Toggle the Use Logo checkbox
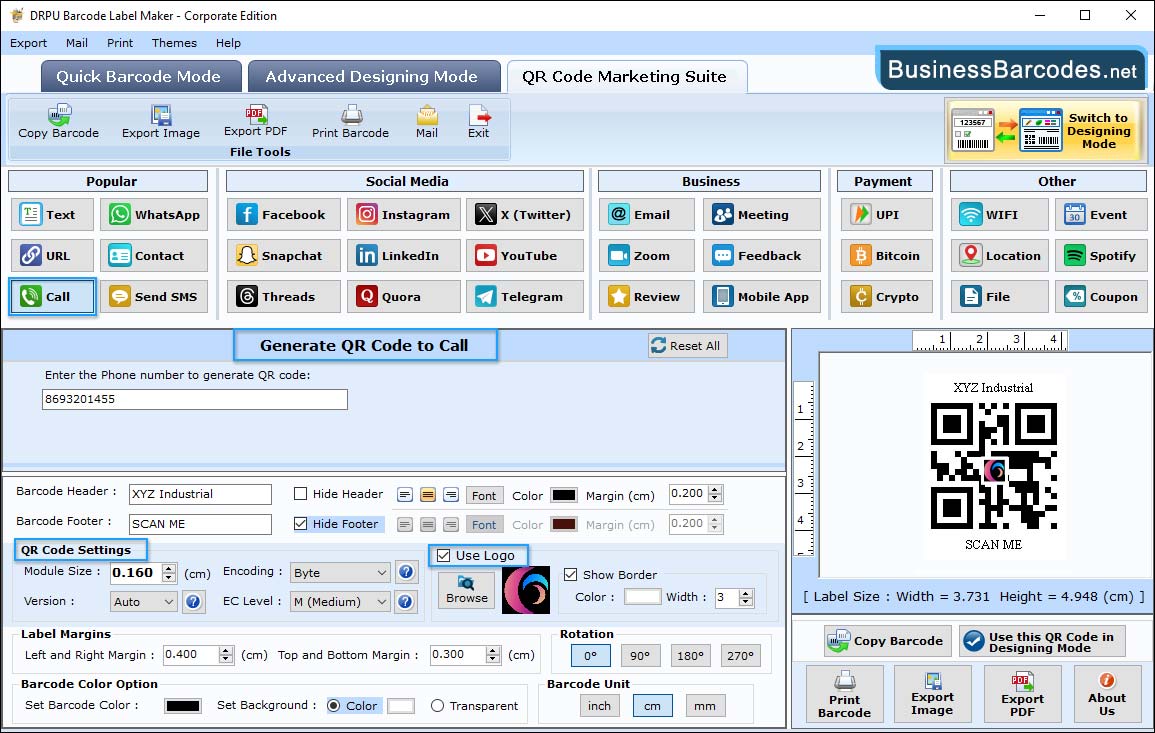The height and width of the screenshot is (733, 1155). pyautogui.click(x=443, y=555)
